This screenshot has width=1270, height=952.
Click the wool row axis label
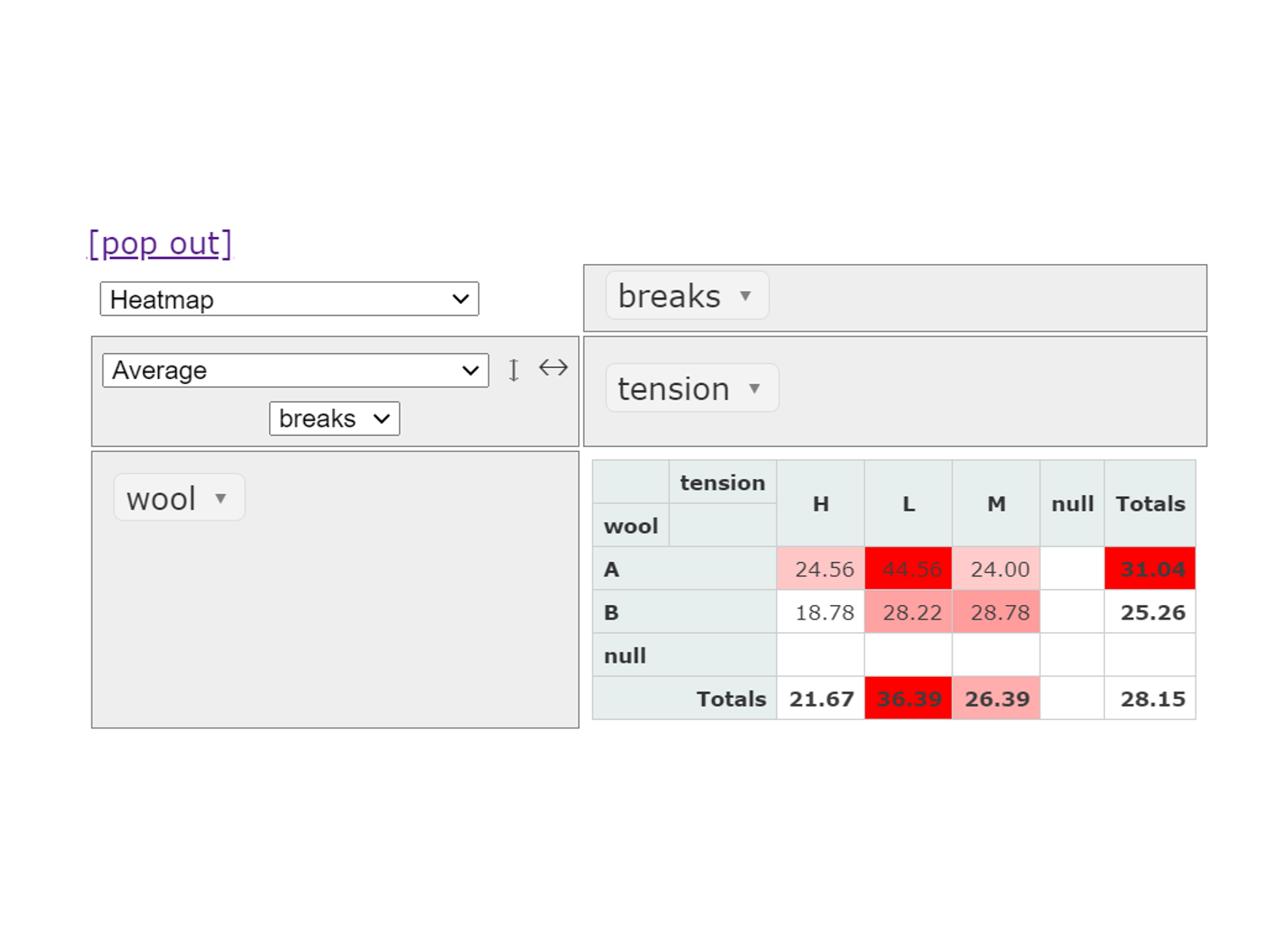631,526
